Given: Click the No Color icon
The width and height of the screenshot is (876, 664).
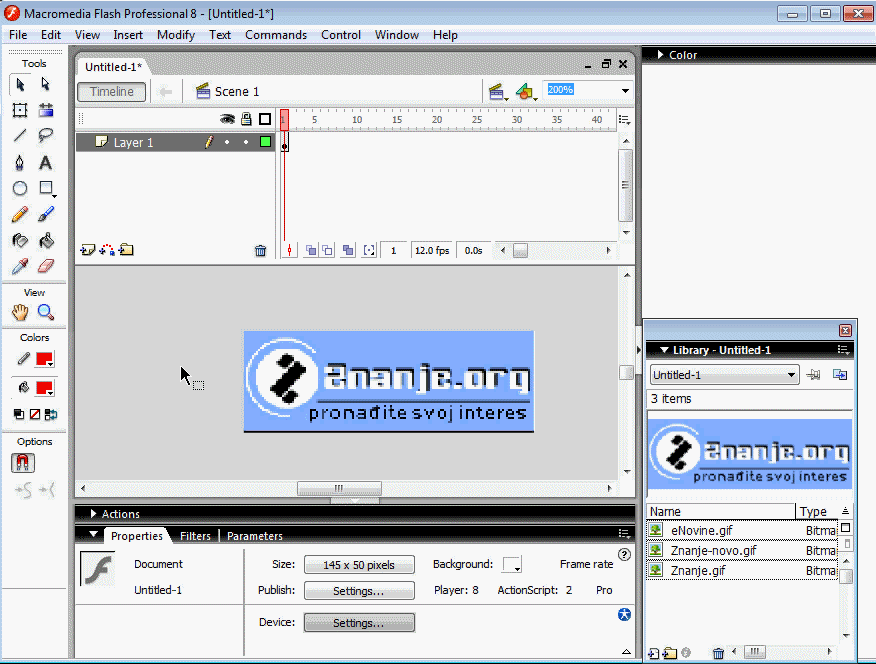Looking at the screenshot, I should [35, 414].
